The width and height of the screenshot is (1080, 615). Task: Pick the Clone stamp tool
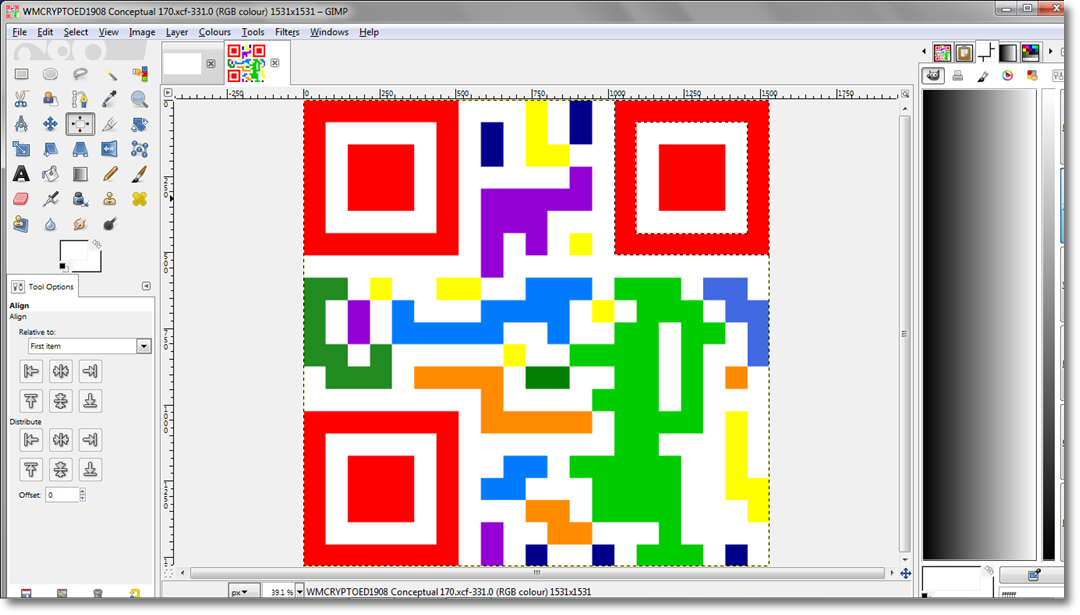click(110, 199)
